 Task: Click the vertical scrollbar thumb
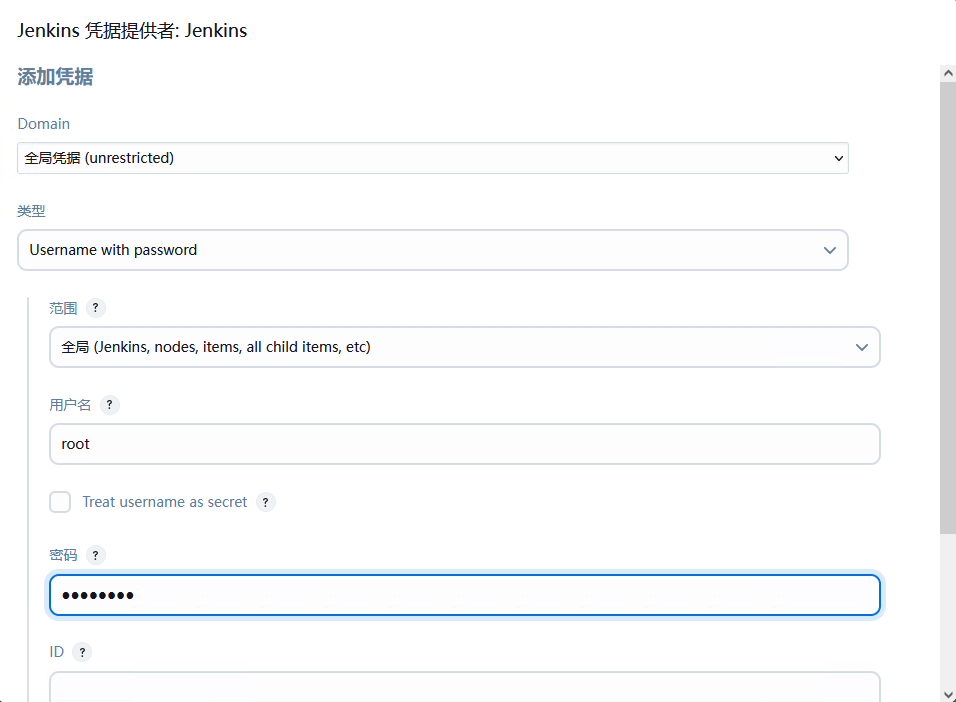(x=948, y=300)
